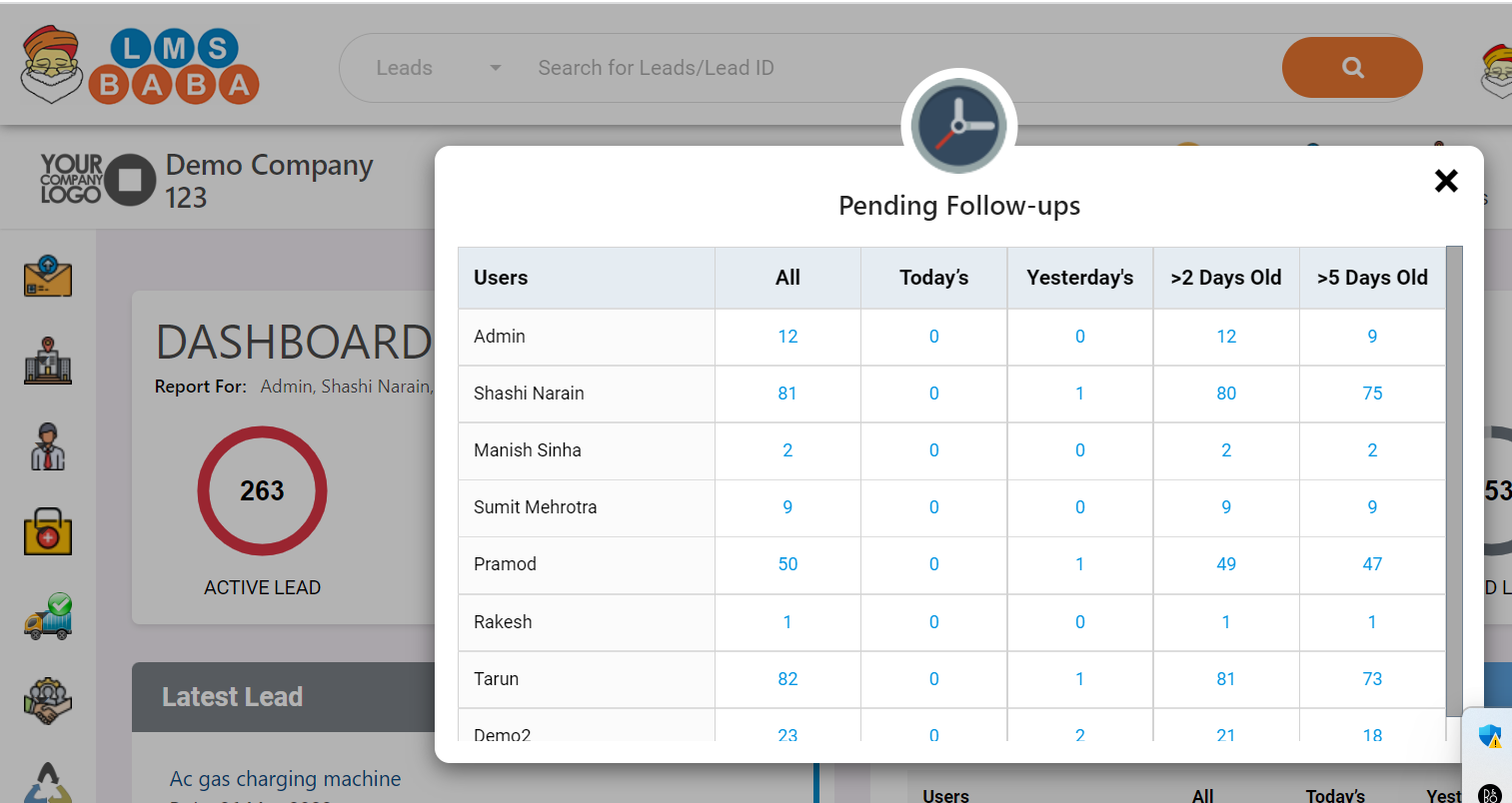This screenshot has width=1512, height=803.
Task: Click the yellow briefcase with plus icon
Action: point(47,531)
